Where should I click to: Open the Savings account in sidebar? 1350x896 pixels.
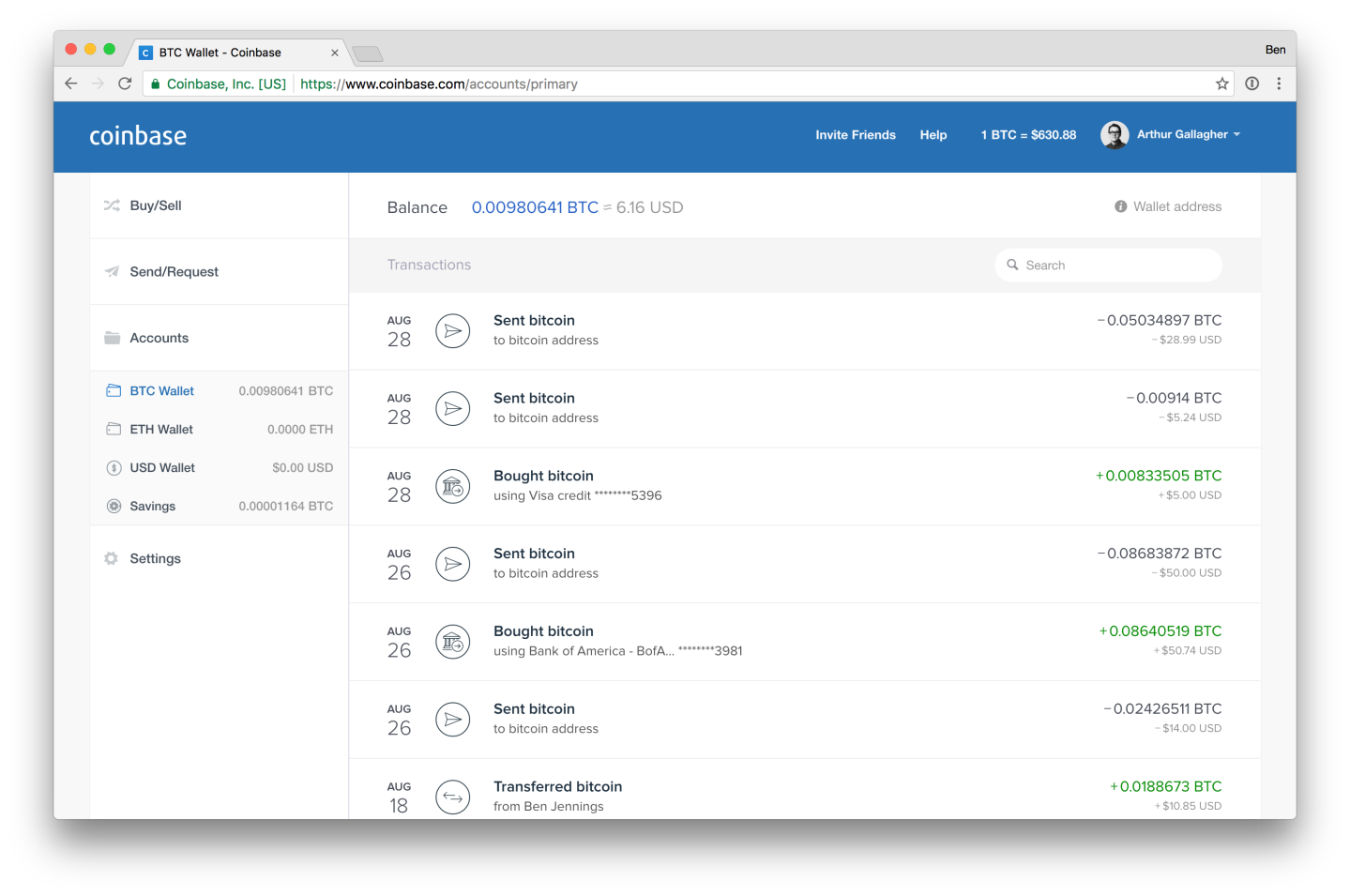pyautogui.click(x=152, y=507)
